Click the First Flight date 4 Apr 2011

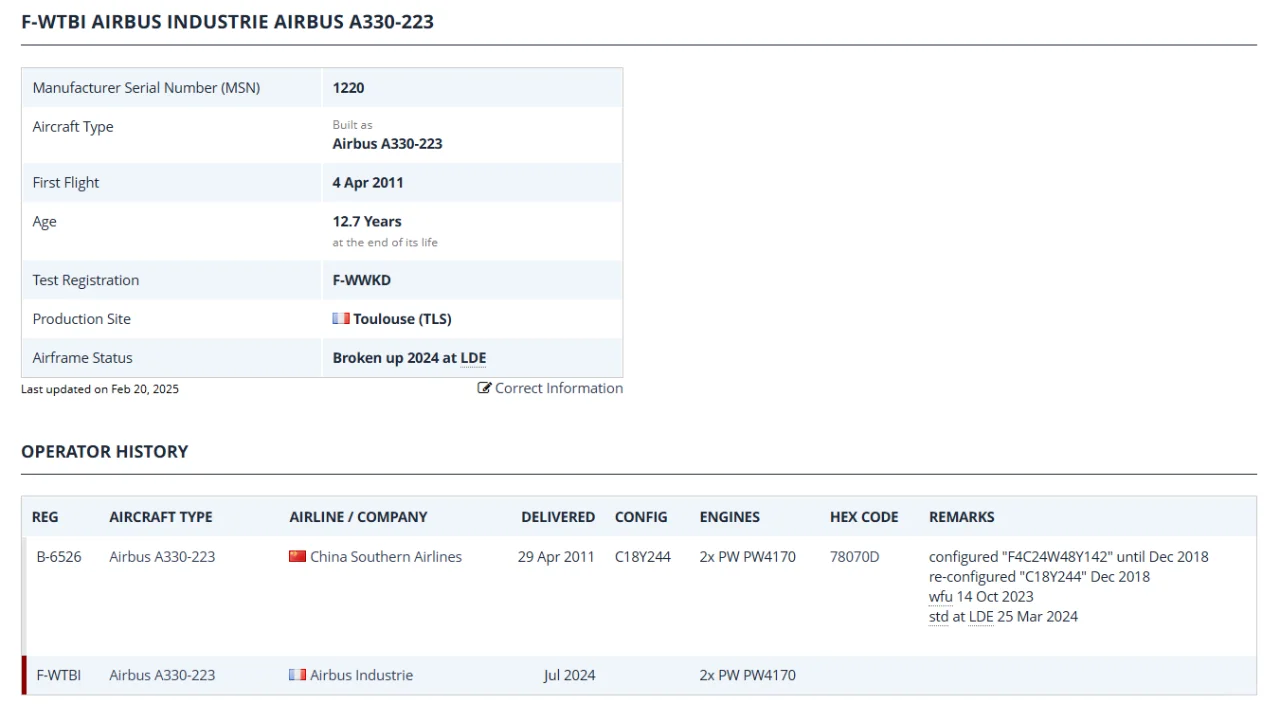[x=368, y=183]
